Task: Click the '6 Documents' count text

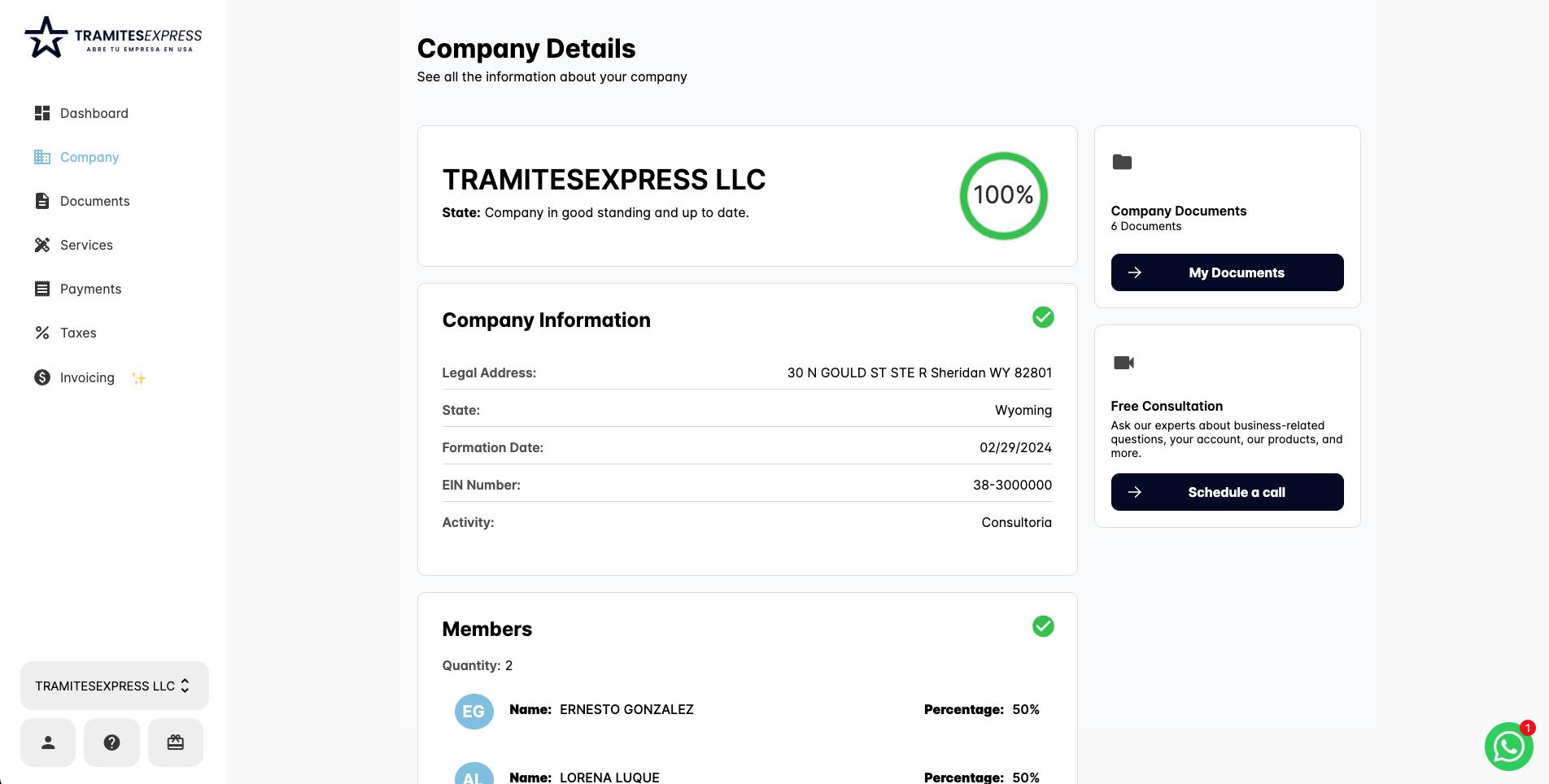Action: (x=1145, y=226)
